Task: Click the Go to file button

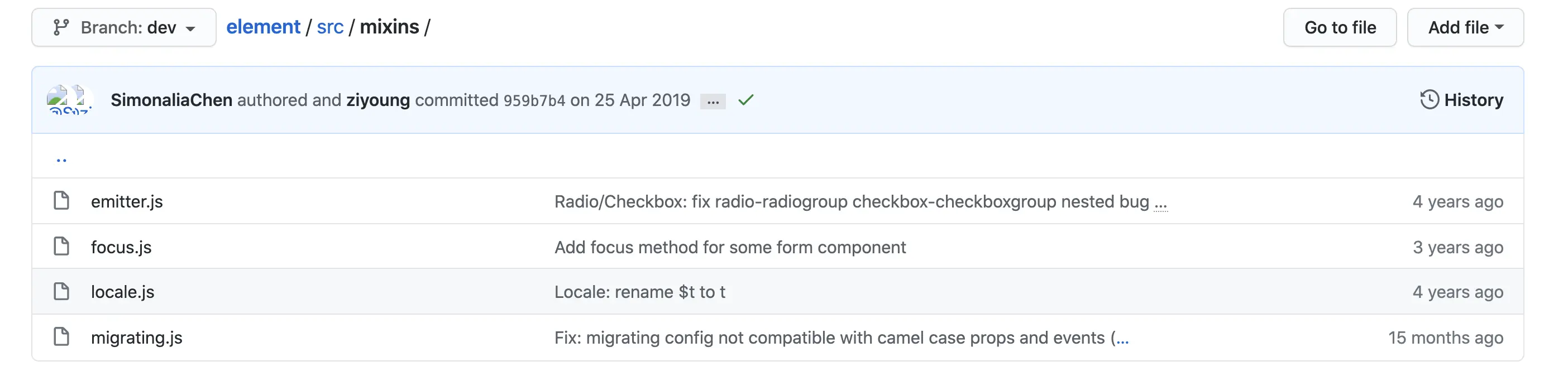Action: (1340, 27)
